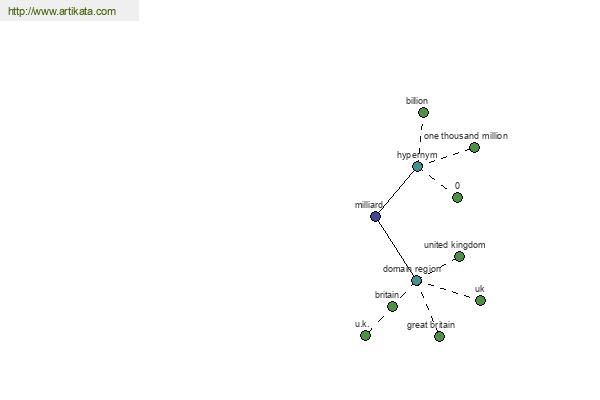Select the one thousand million node
The height and width of the screenshot is (400, 600).
(474, 147)
